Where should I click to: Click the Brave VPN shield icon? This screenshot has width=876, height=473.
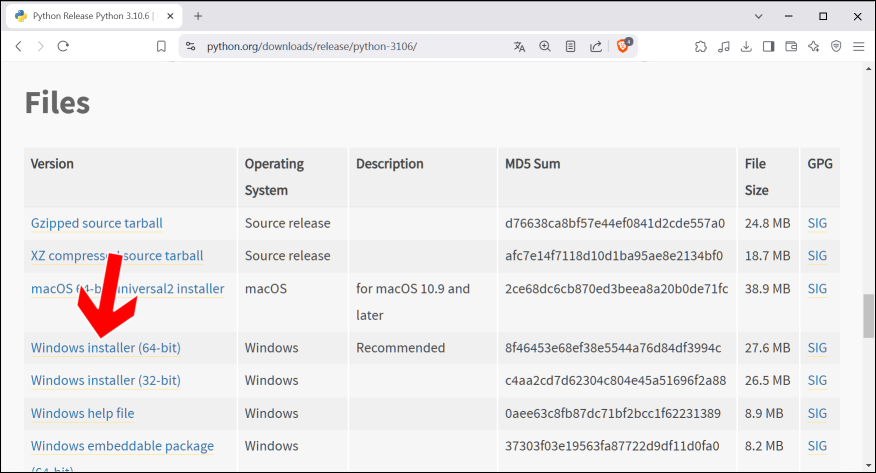[x=836, y=46]
